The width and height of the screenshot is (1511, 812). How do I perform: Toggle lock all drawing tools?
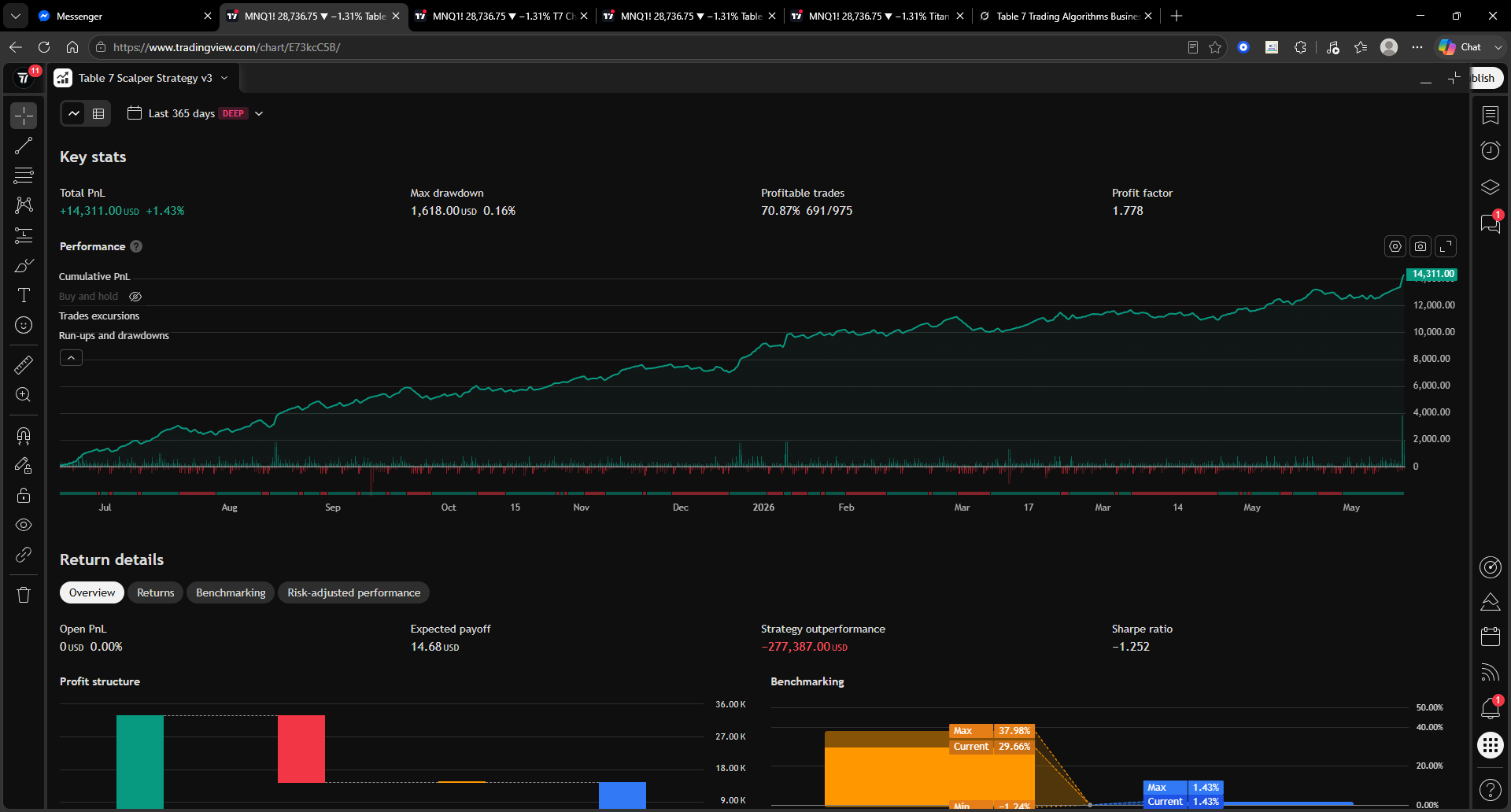pos(24,495)
